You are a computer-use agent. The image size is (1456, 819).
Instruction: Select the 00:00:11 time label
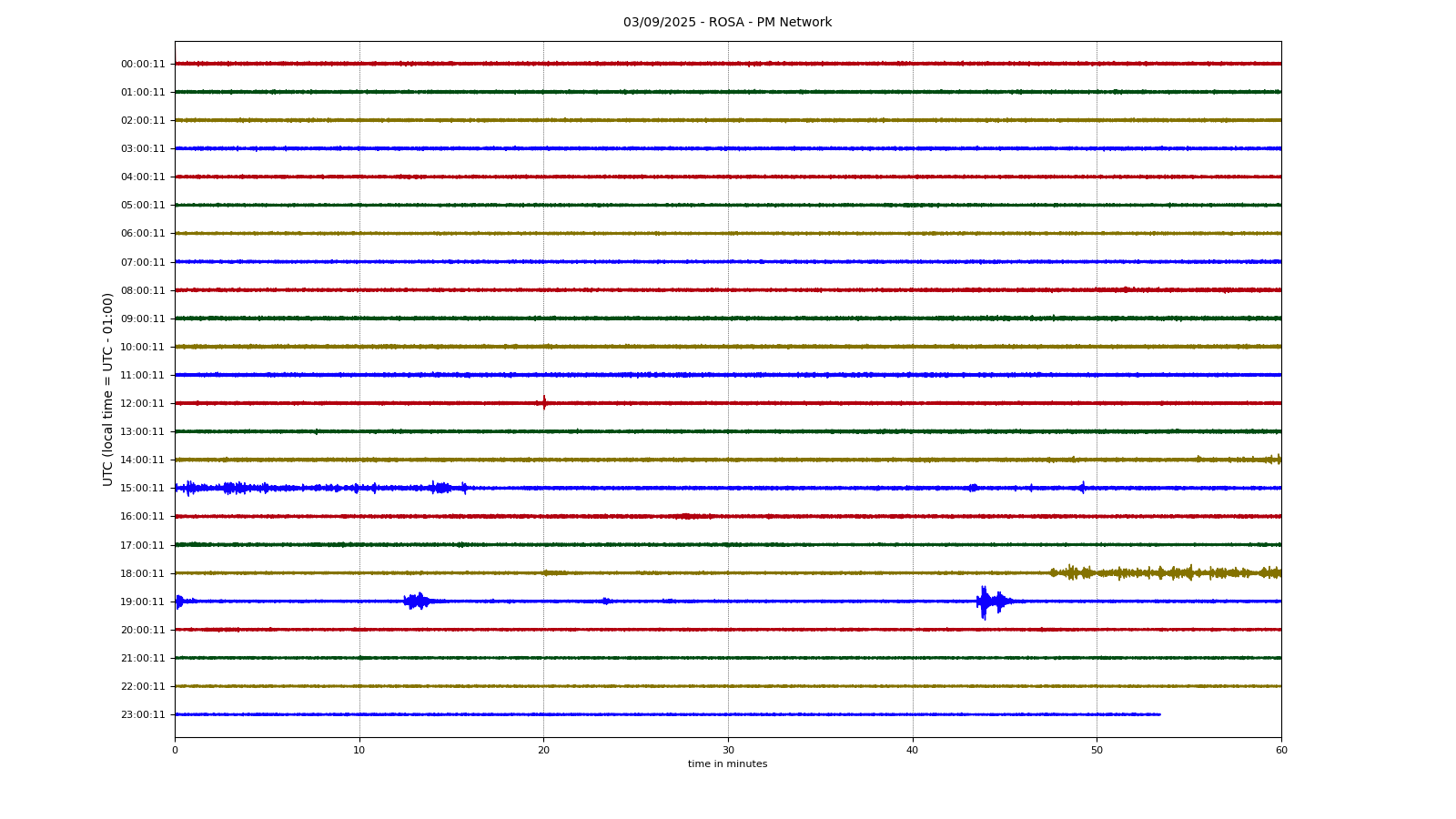(143, 64)
